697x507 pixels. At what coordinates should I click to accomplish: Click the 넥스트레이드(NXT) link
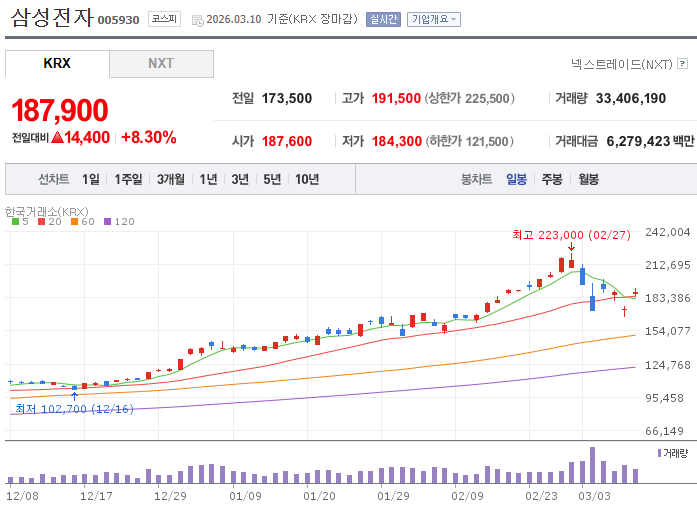[x=621, y=64]
